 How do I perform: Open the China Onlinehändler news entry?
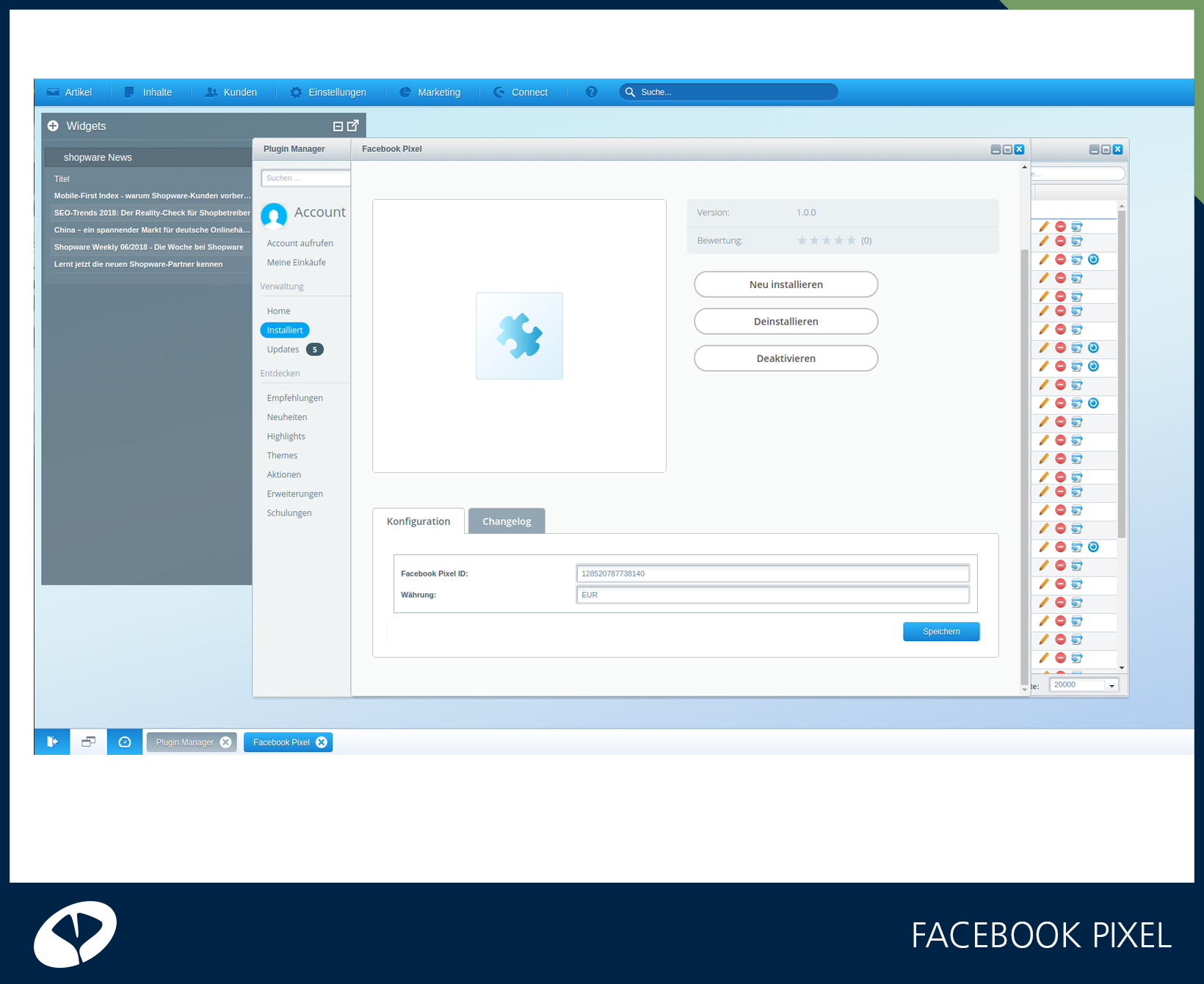152,230
